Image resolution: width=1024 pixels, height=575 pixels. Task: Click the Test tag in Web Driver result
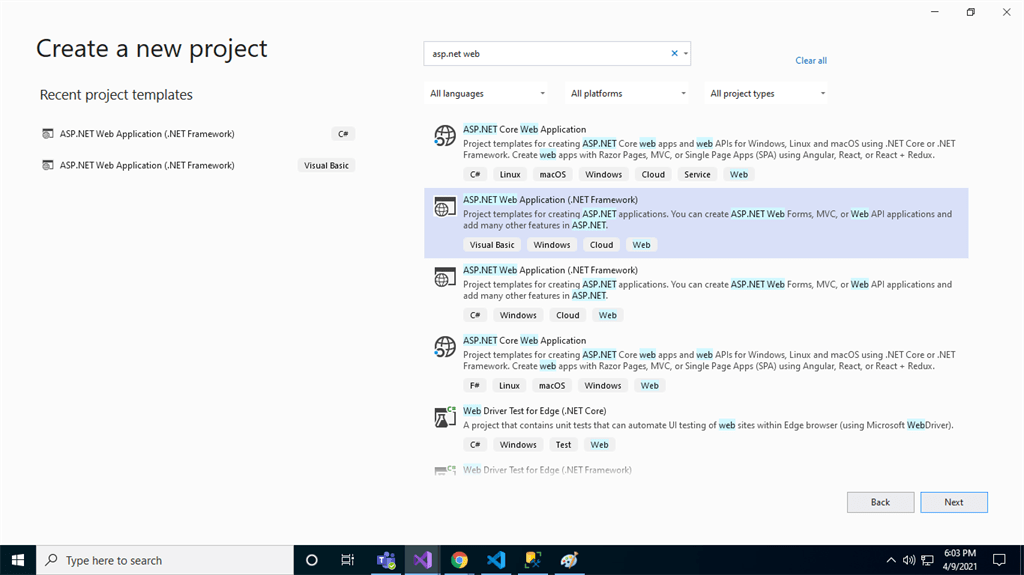coord(563,445)
